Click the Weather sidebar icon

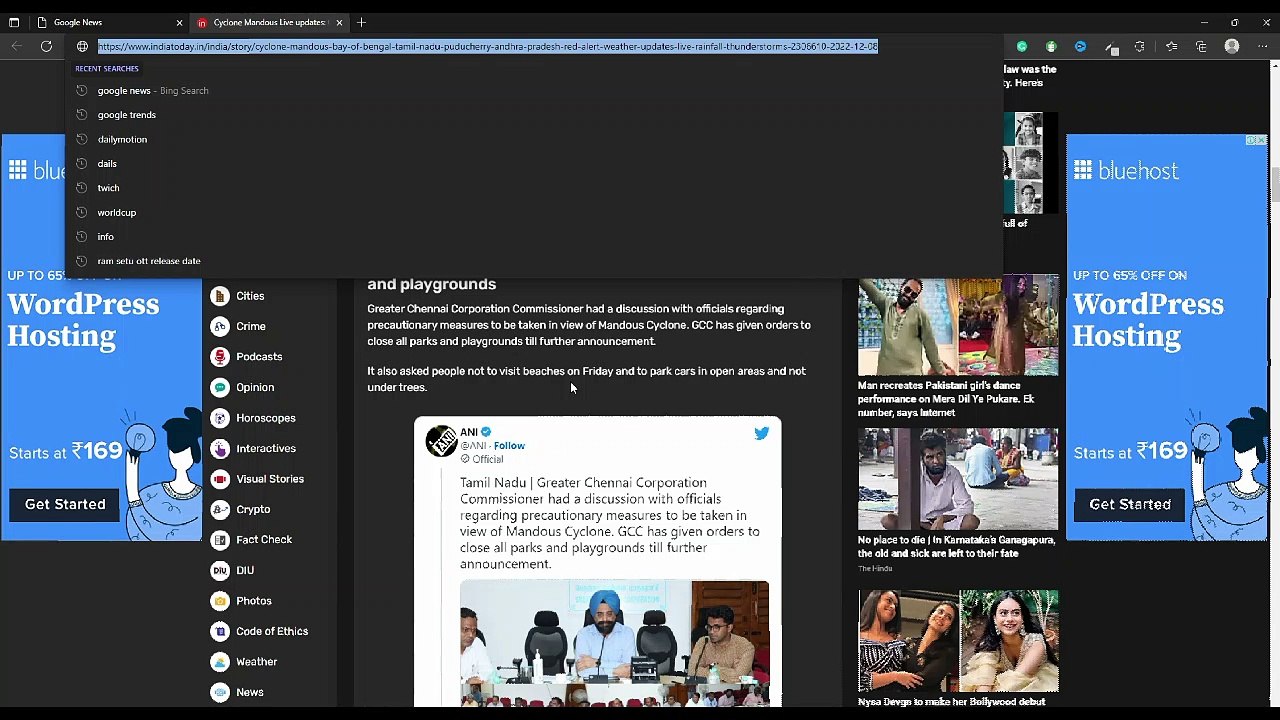[220, 662]
